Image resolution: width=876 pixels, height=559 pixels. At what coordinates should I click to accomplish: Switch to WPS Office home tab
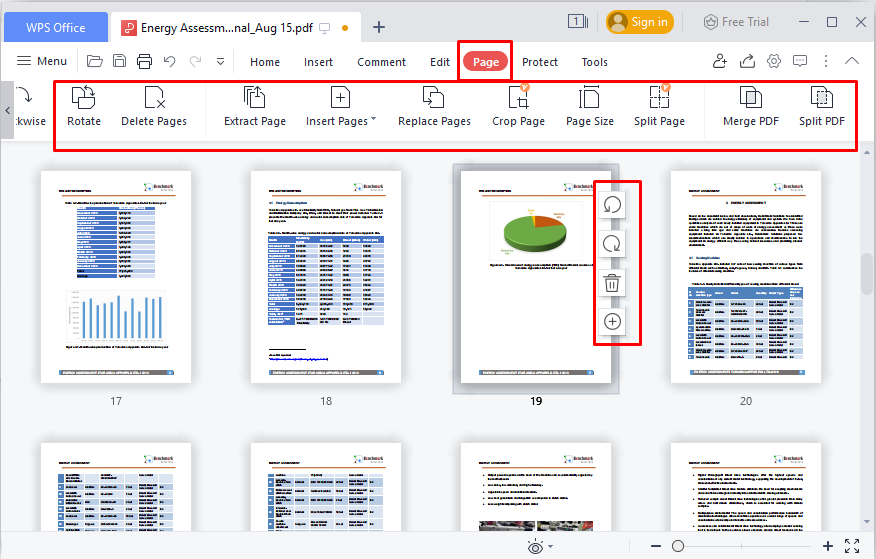tap(56, 27)
